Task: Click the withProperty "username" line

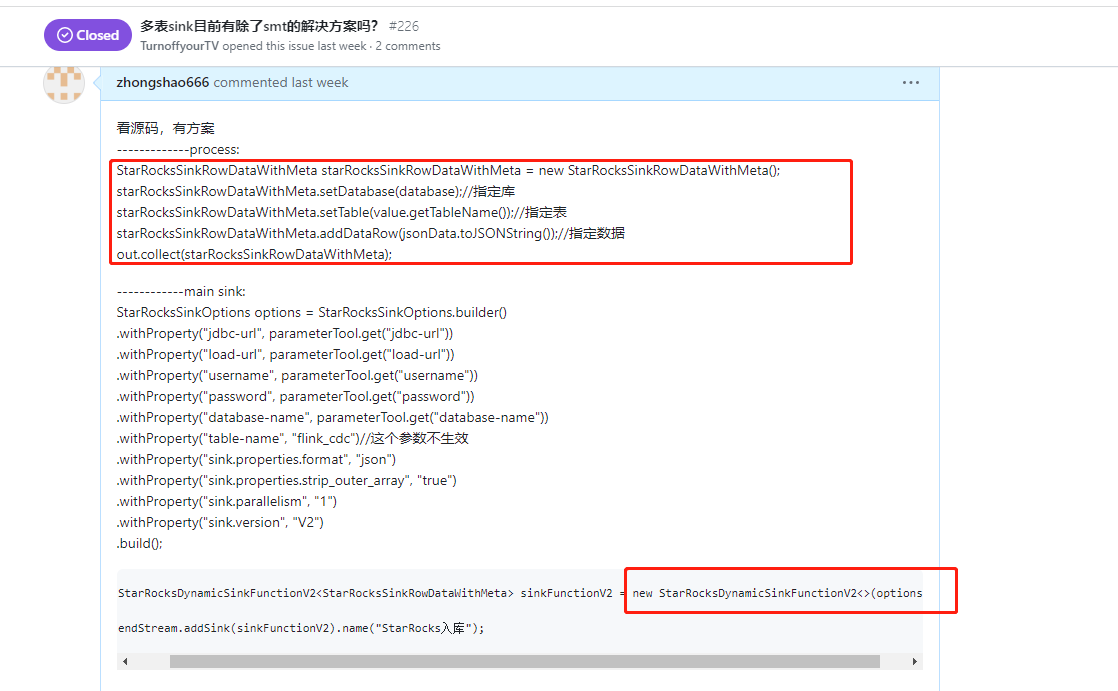Action: click(x=297, y=376)
